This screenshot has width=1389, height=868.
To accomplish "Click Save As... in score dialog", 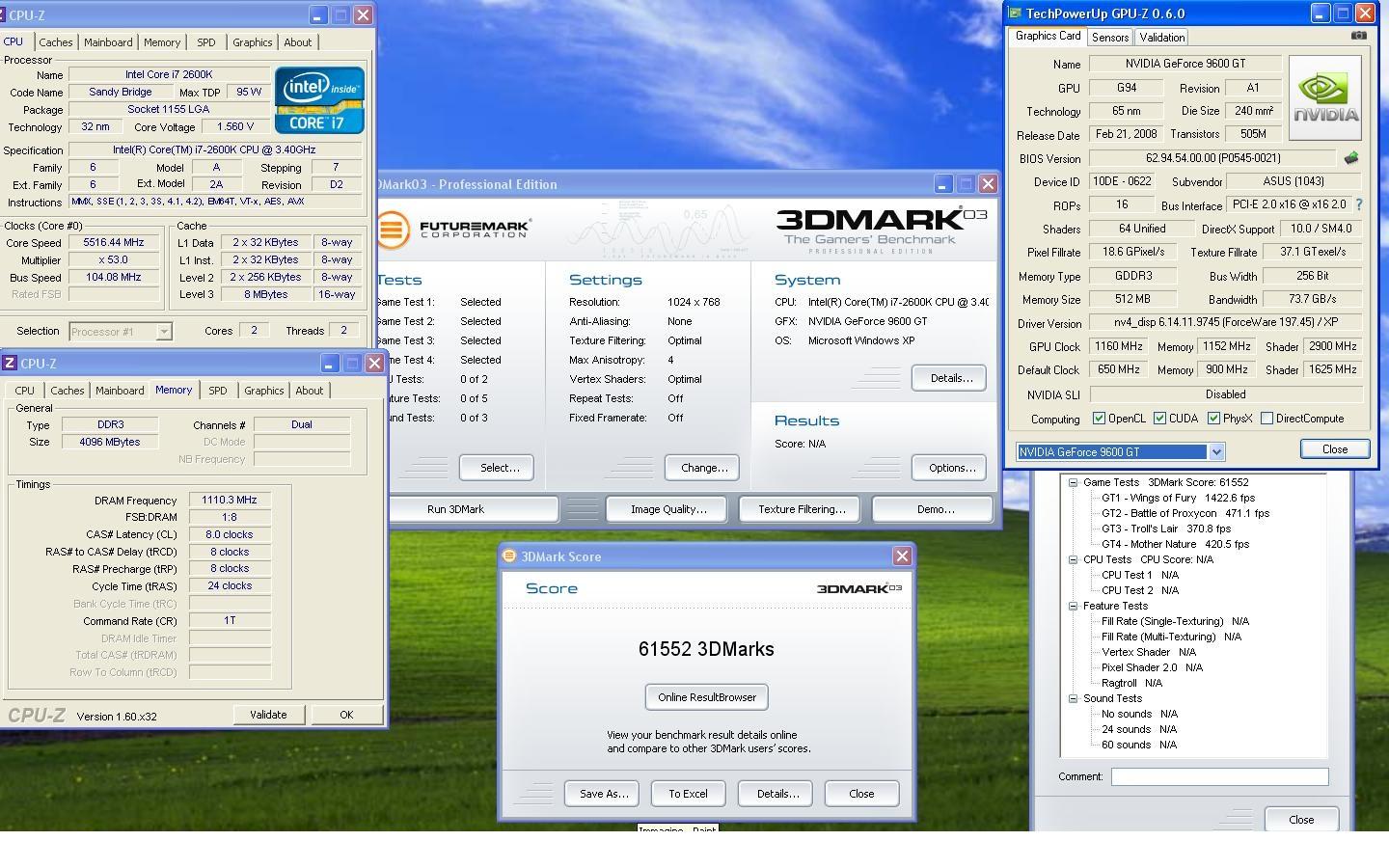I will click(x=603, y=794).
